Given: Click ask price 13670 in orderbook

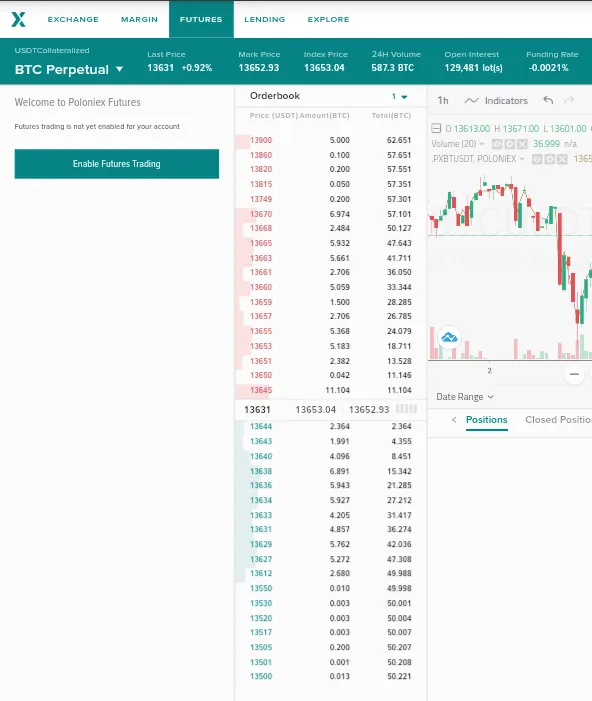Looking at the screenshot, I should tap(261, 214).
